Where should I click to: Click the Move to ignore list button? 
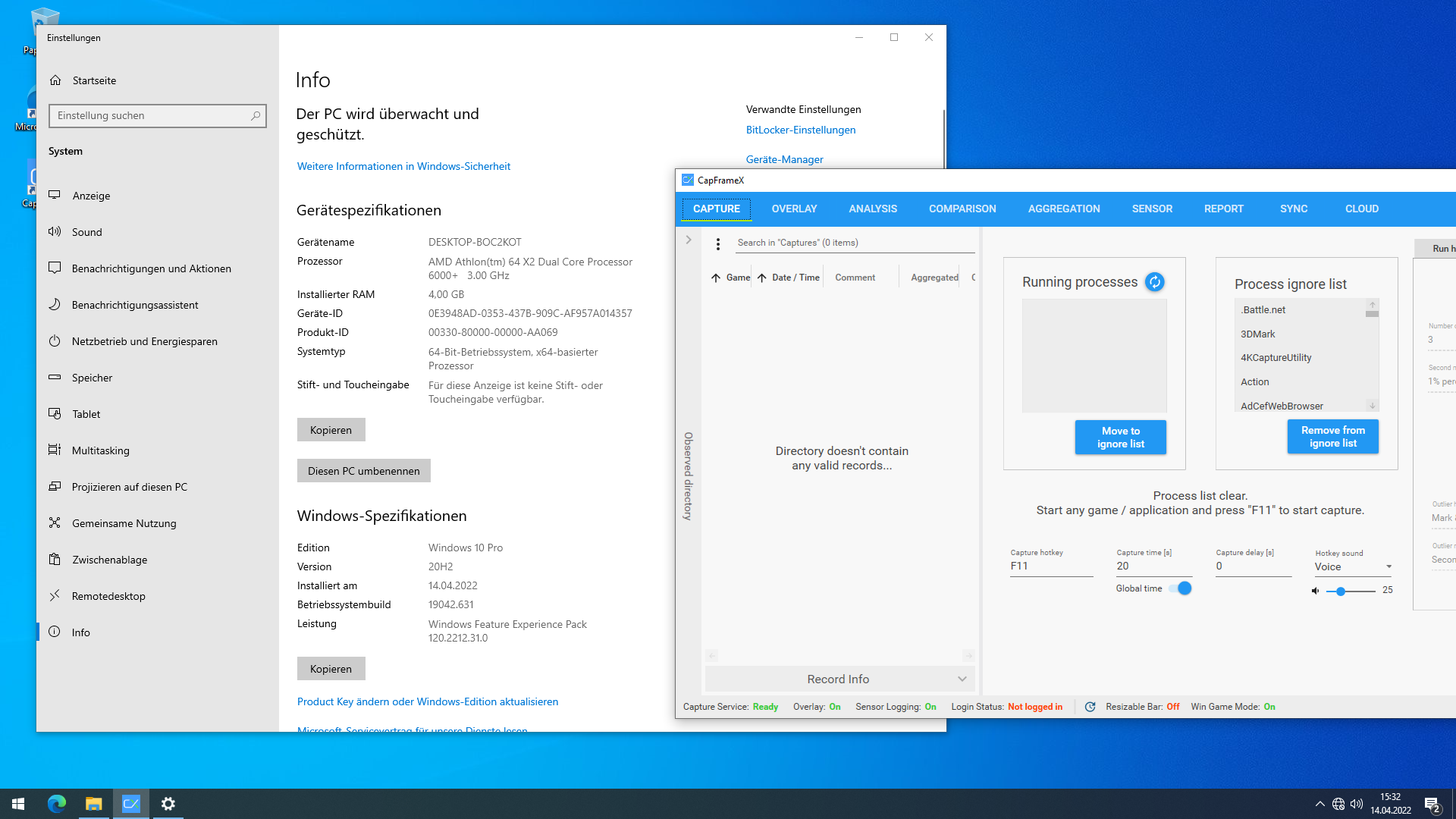pos(1120,437)
